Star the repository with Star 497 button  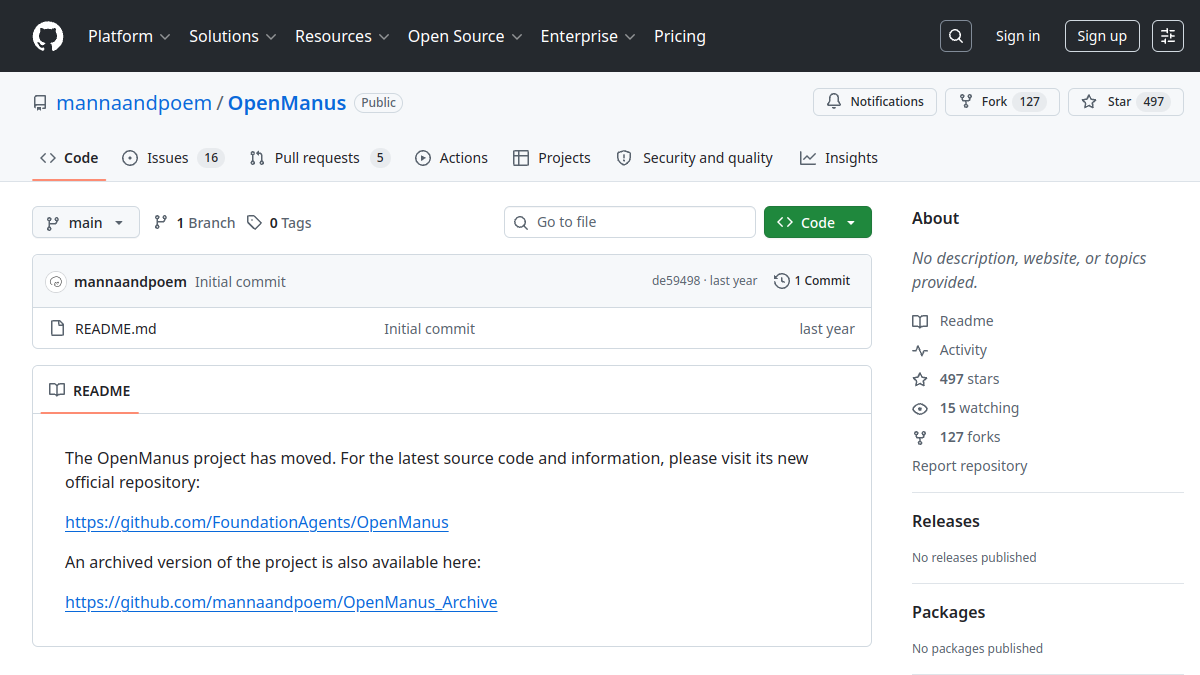tap(1126, 102)
